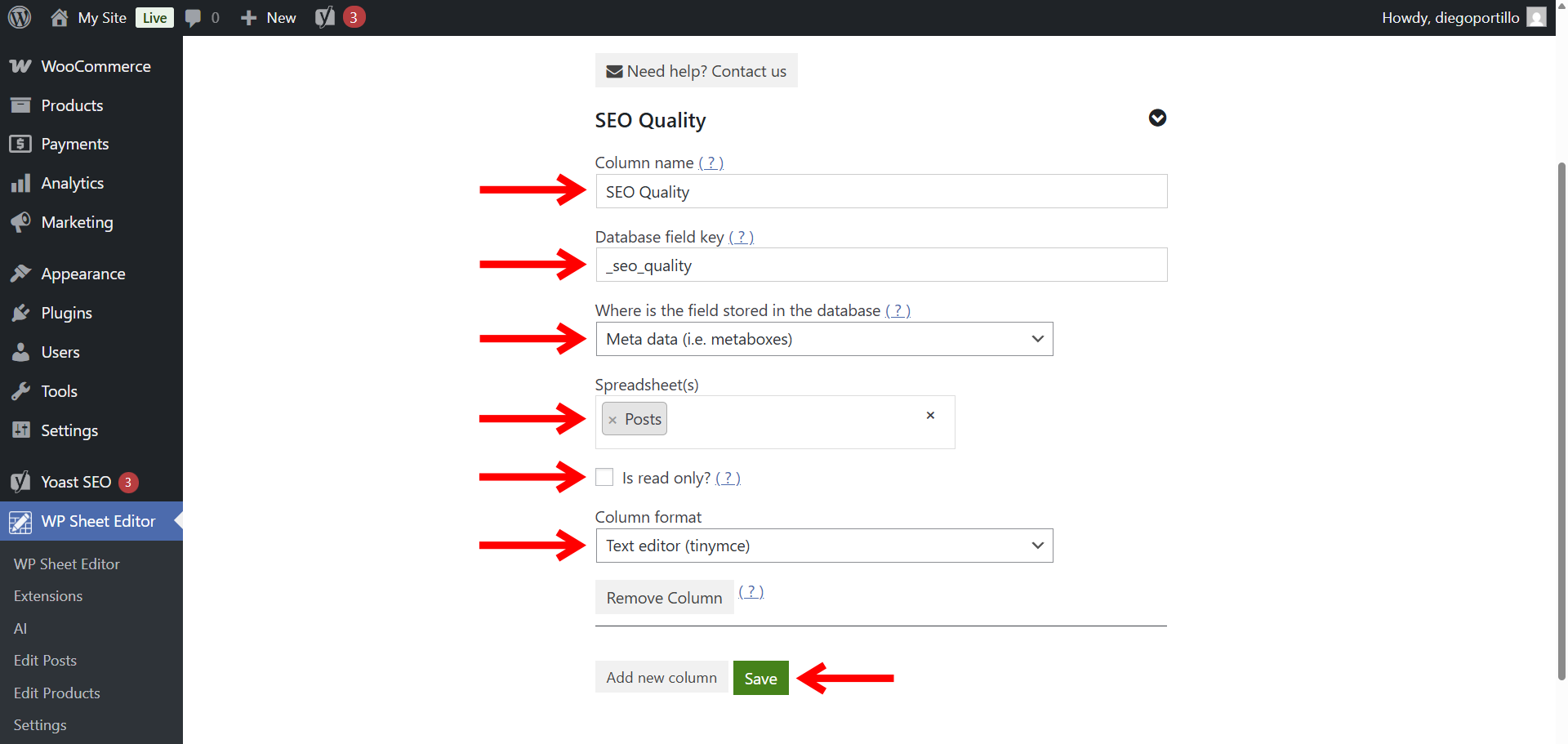Collapse the SEO Quality section
Image resolution: width=1568 pixels, height=744 pixels.
pos(1157,118)
